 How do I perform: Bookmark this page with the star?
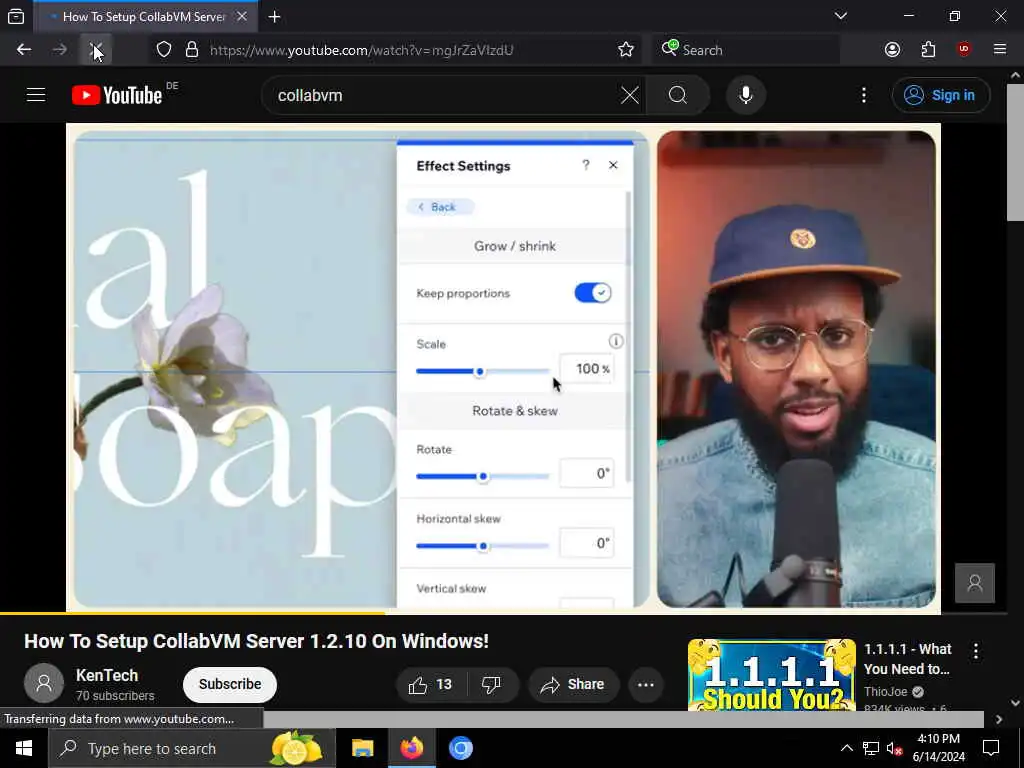pos(626,50)
